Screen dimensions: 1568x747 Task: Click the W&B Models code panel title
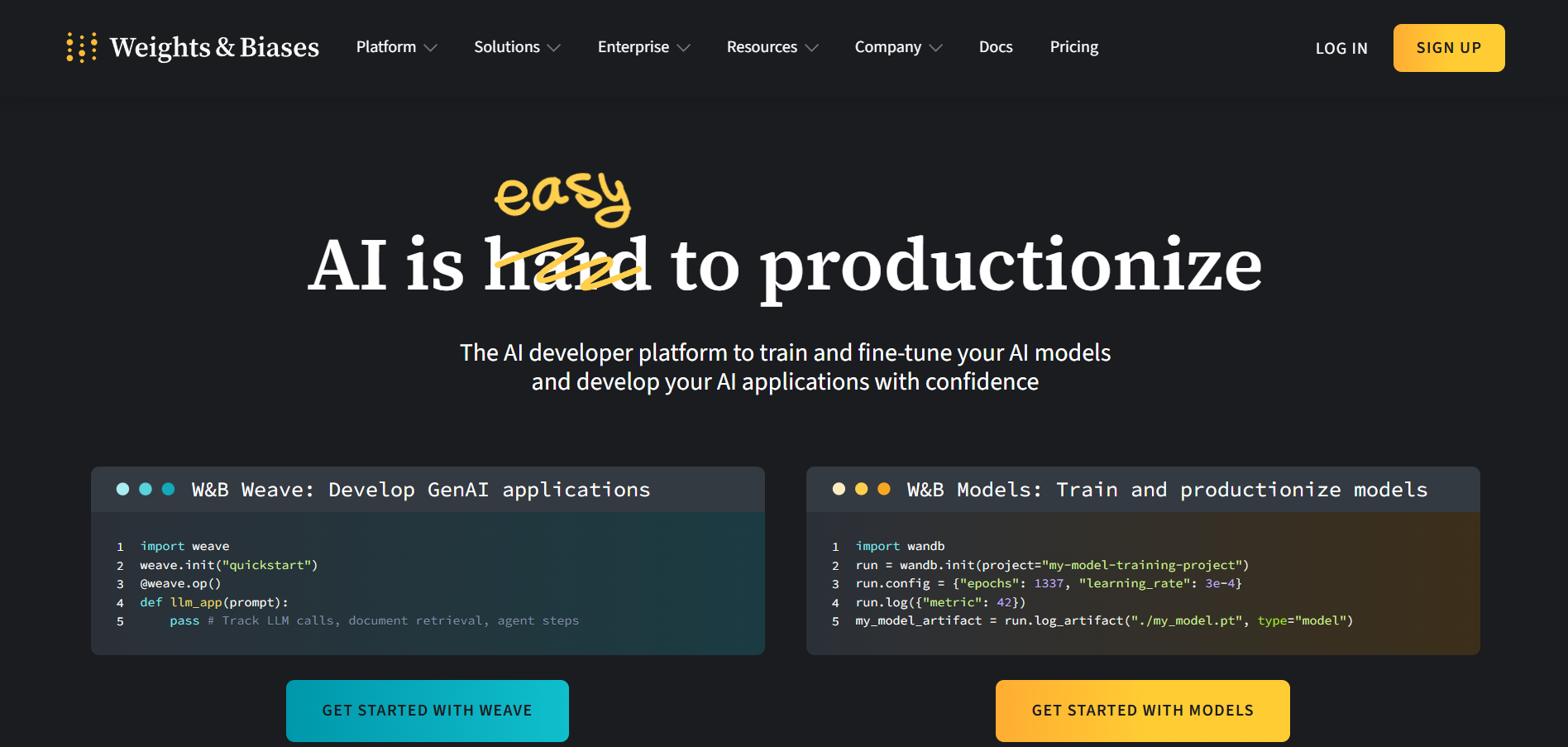(1167, 490)
